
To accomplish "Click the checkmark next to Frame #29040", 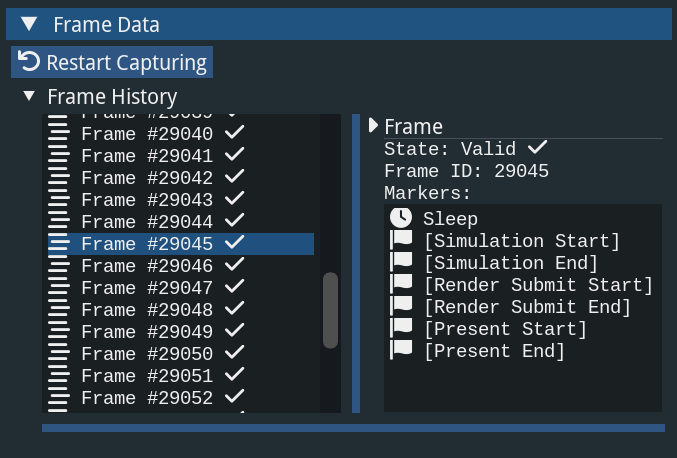I will pos(235,134).
